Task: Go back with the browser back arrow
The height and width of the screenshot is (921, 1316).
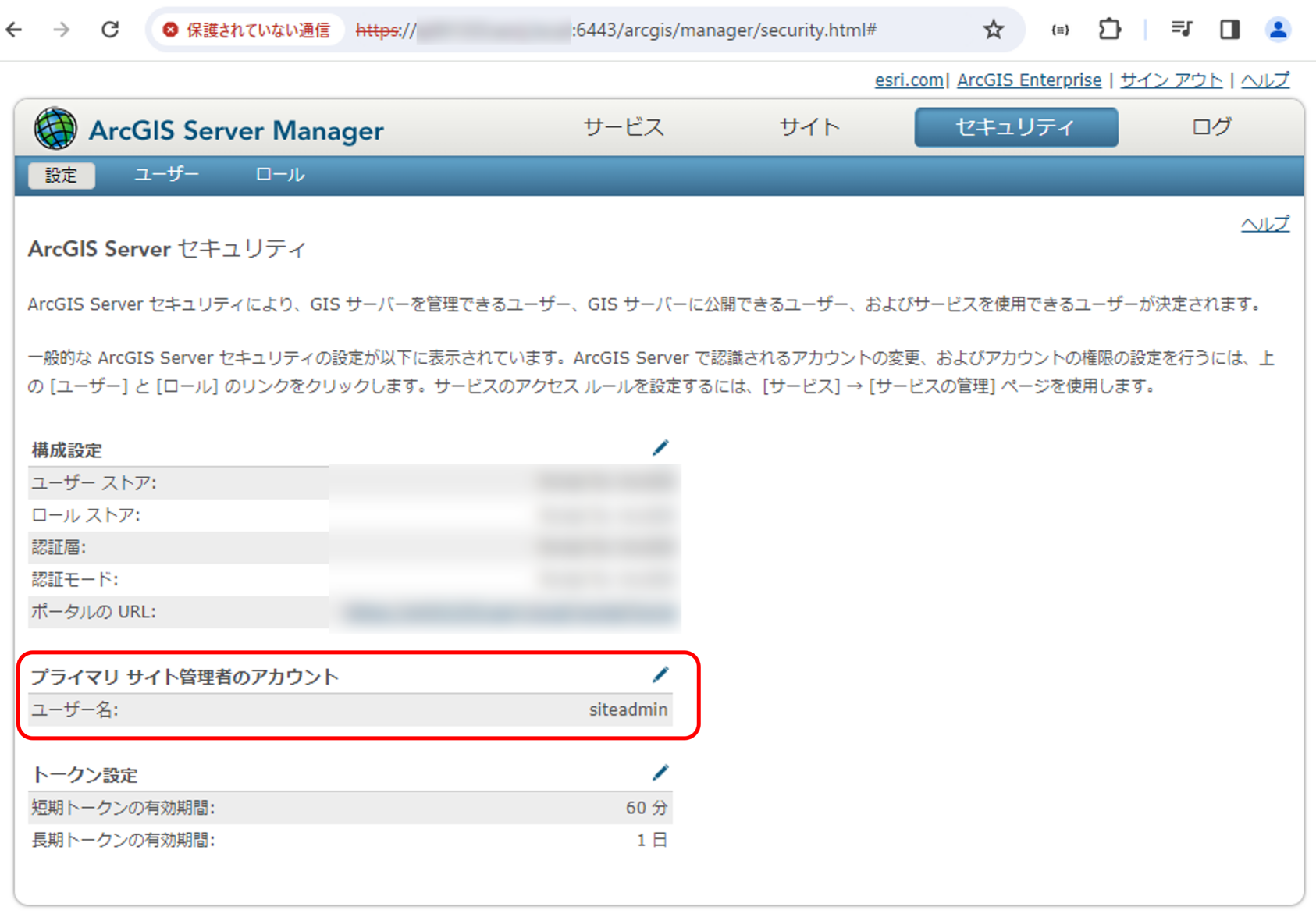Action: [15, 30]
